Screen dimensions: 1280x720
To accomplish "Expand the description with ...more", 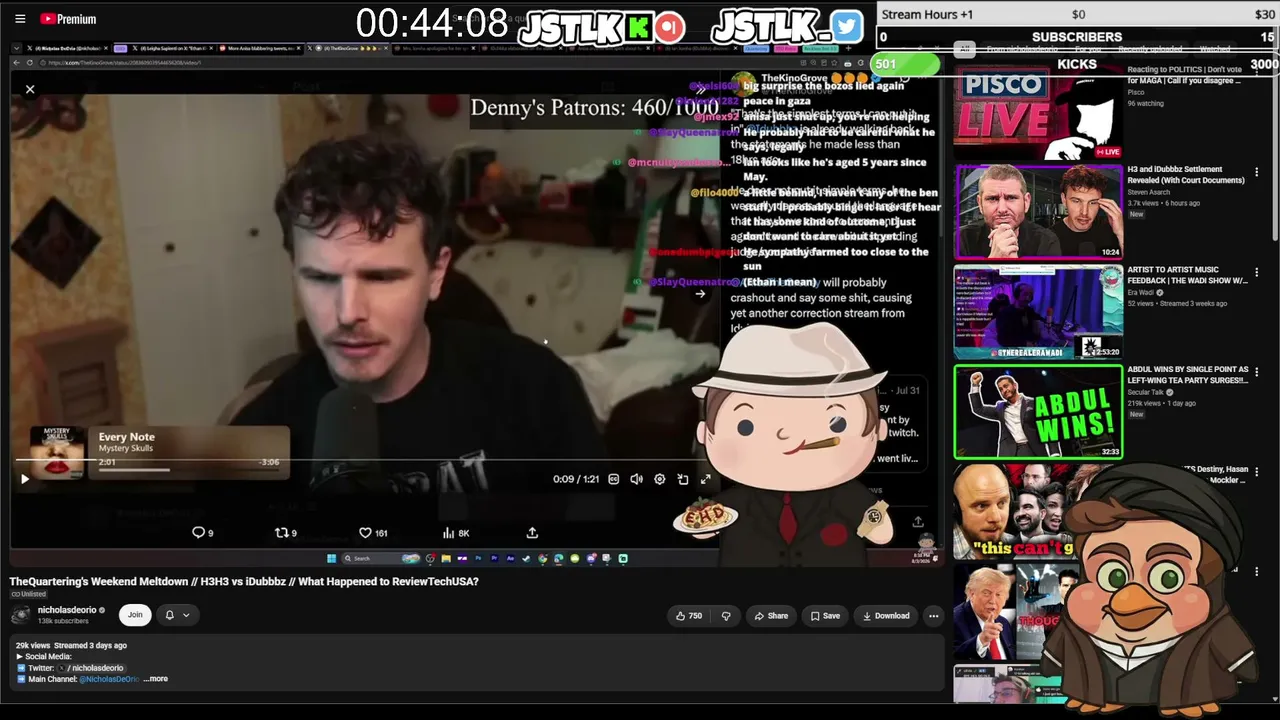I will pos(156,679).
